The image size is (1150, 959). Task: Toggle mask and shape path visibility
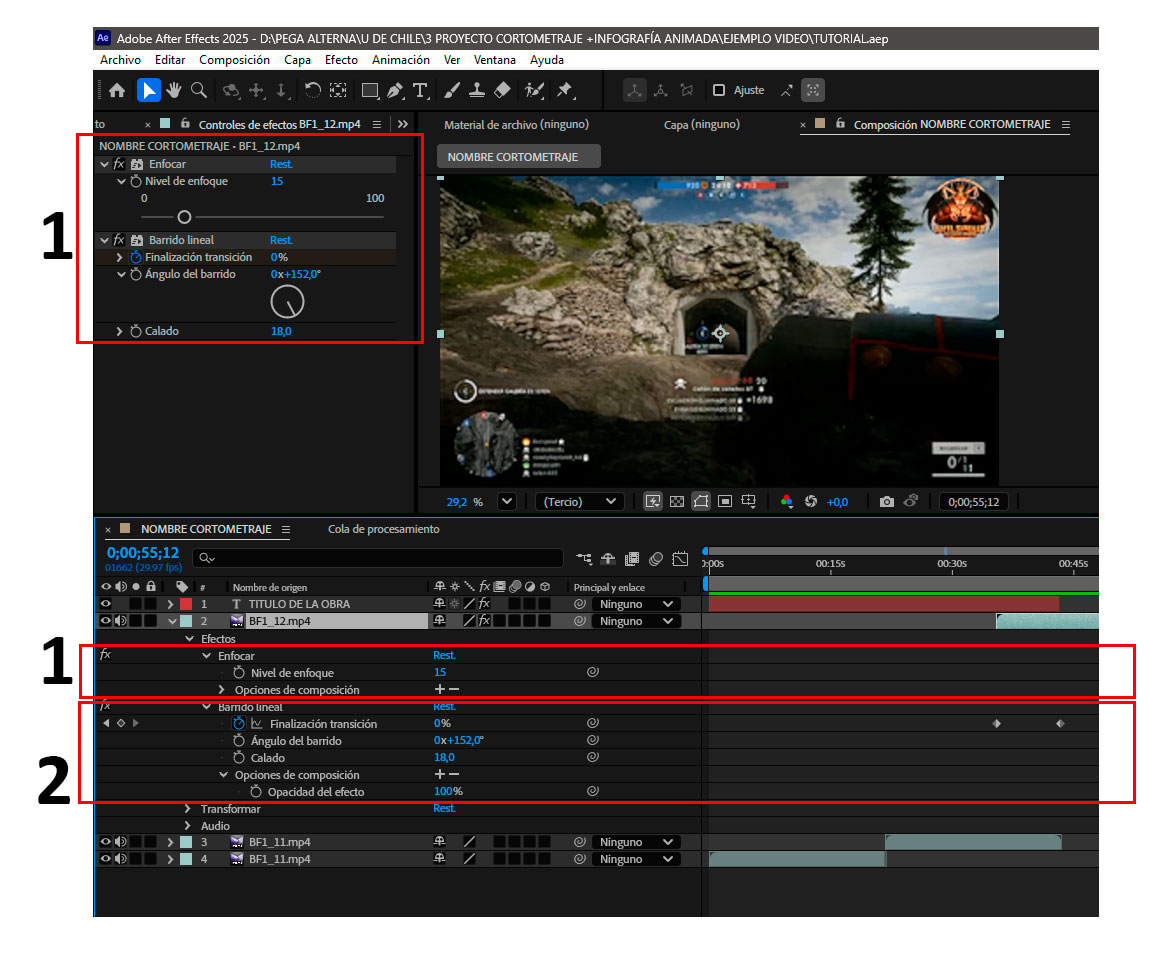[701, 501]
